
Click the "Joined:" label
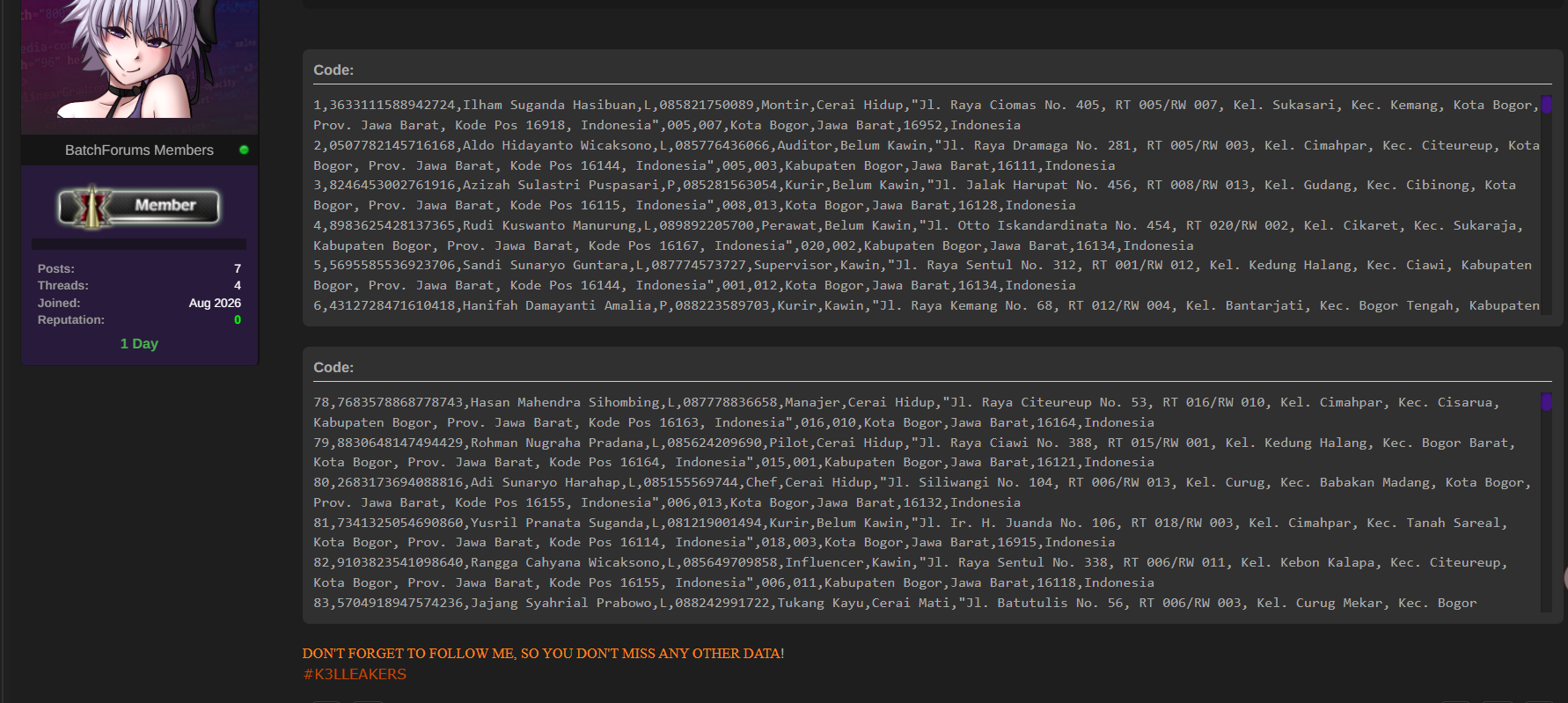pyautogui.click(x=59, y=304)
